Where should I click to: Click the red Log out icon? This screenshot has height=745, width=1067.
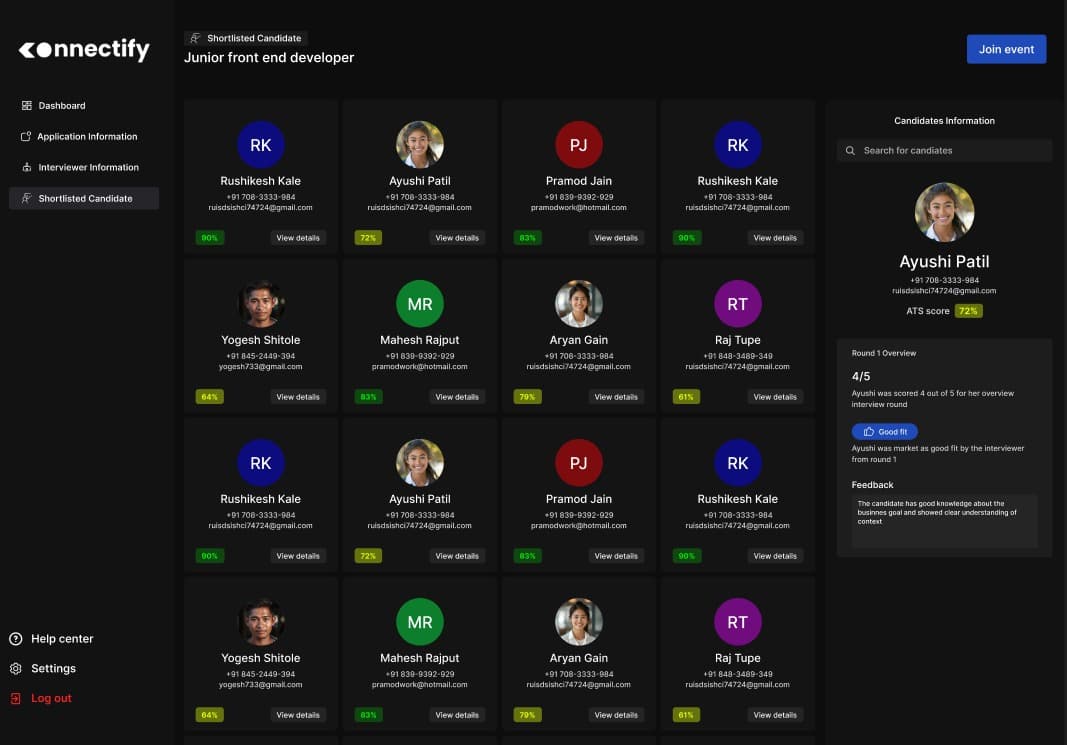(16, 698)
